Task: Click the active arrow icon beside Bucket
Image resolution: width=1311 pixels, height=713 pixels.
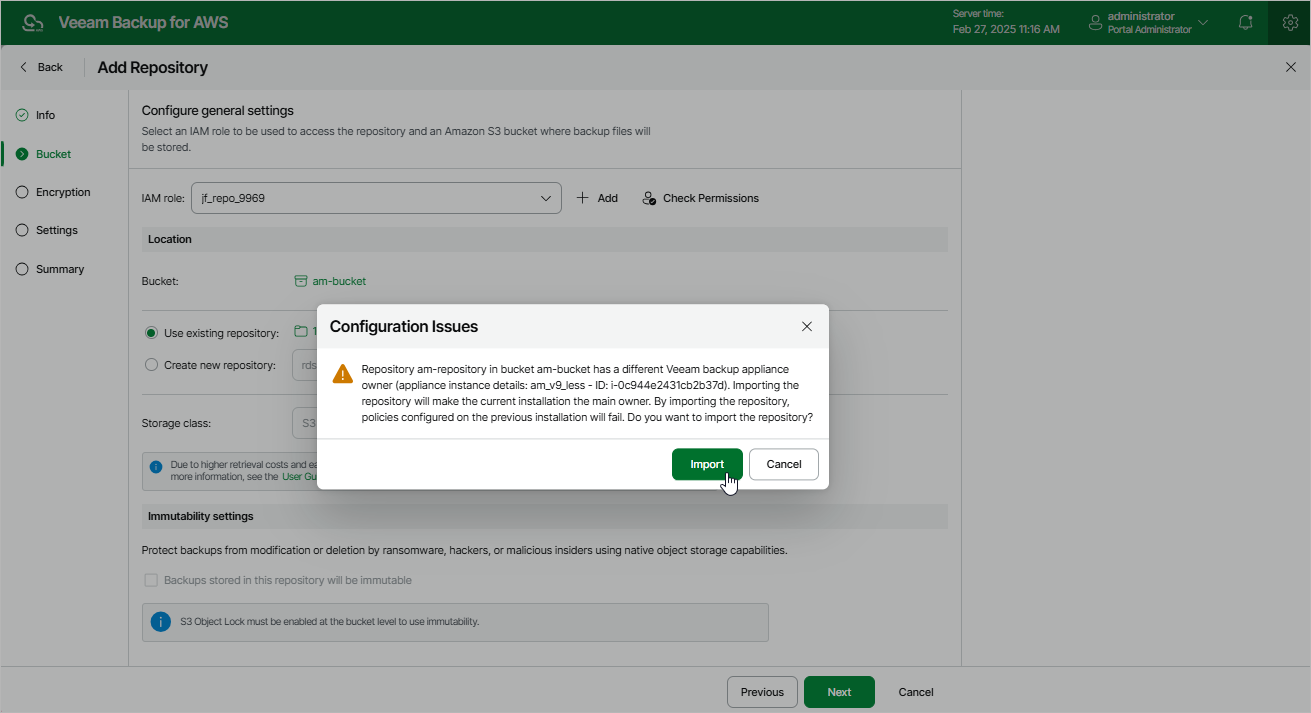Action: (x=22, y=154)
